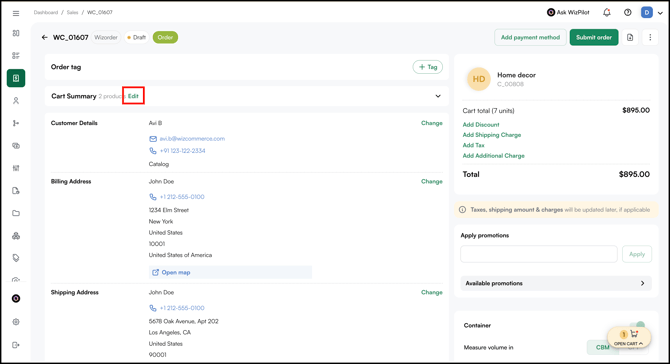
Task: Open the notifications bell
Action: [x=606, y=12]
